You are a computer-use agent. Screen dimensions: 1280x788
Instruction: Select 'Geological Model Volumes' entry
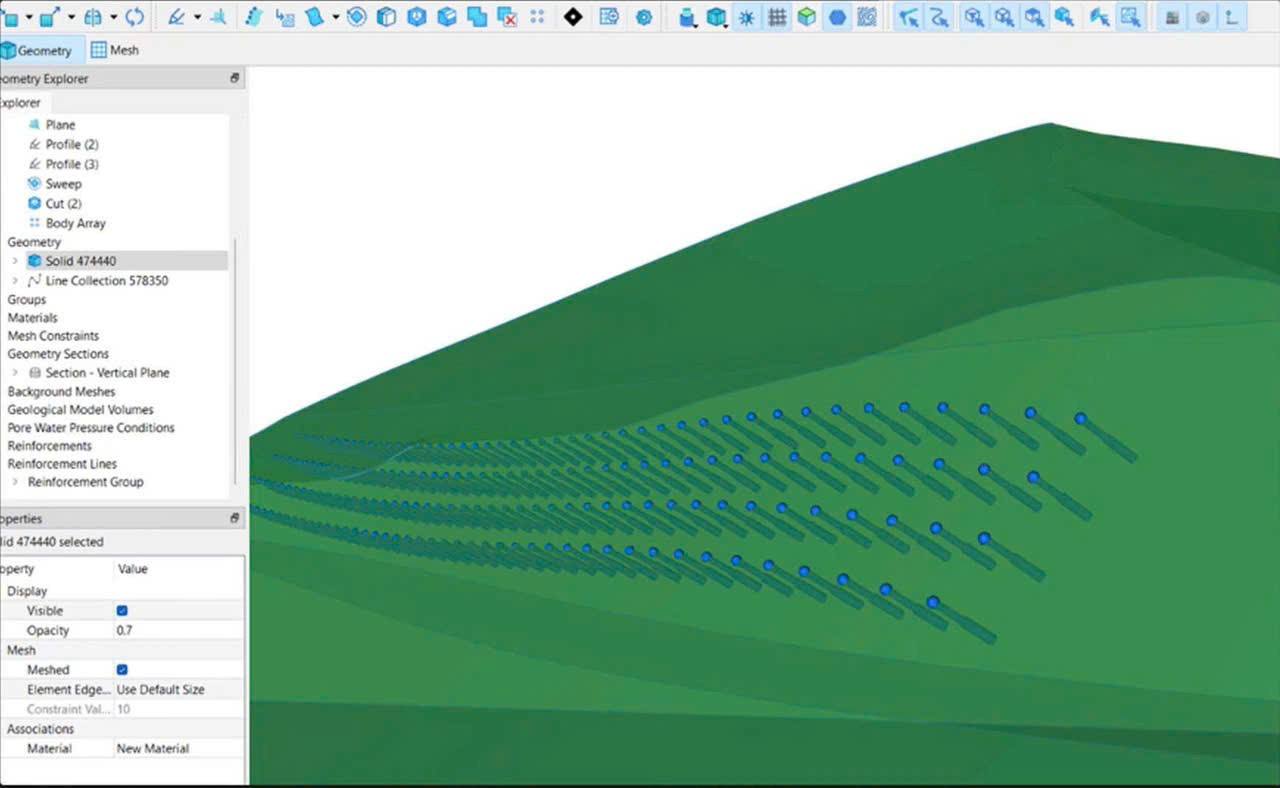click(x=80, y=410)
